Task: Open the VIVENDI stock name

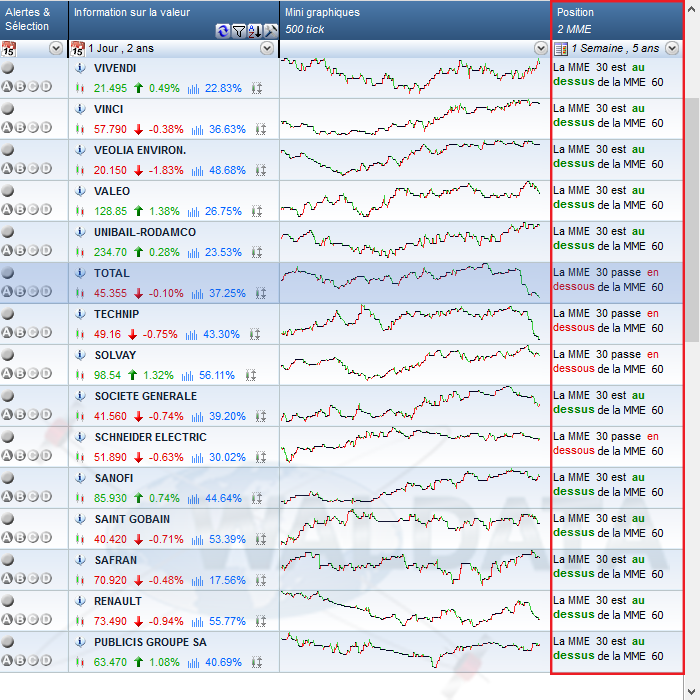Action: (x=115, y=68)
